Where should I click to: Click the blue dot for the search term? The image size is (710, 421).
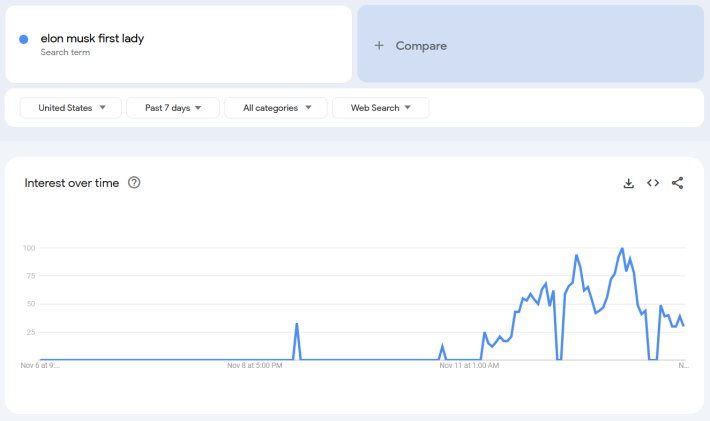(x=24, y=39)
